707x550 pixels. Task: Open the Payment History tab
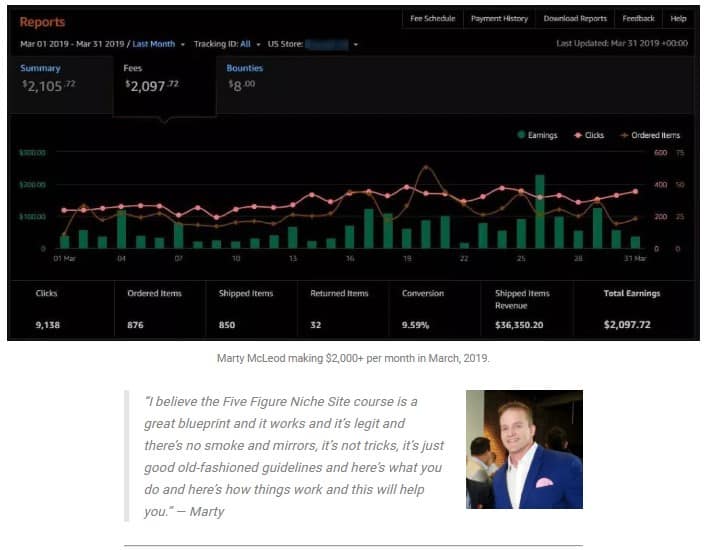(x=499, y=18)
